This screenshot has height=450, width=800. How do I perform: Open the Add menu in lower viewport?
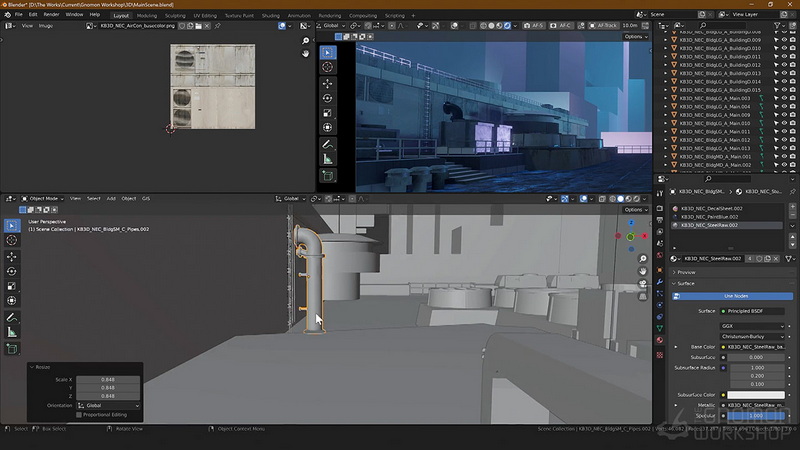[111, 198]
